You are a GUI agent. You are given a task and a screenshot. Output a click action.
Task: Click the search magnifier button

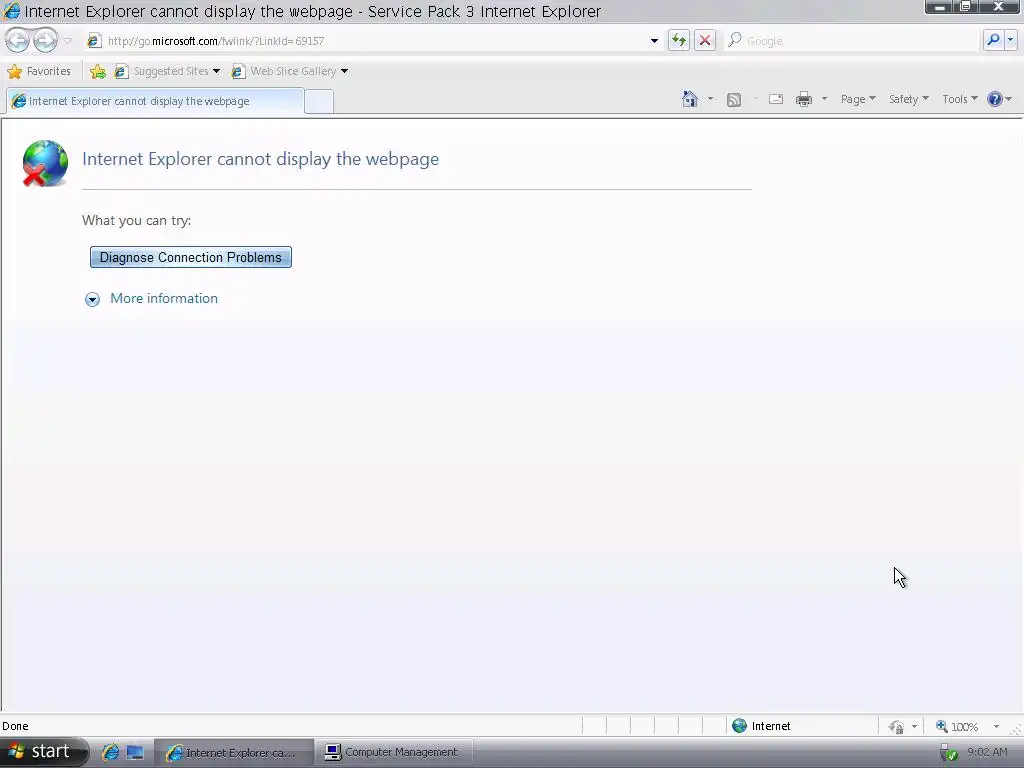(993, 40)
